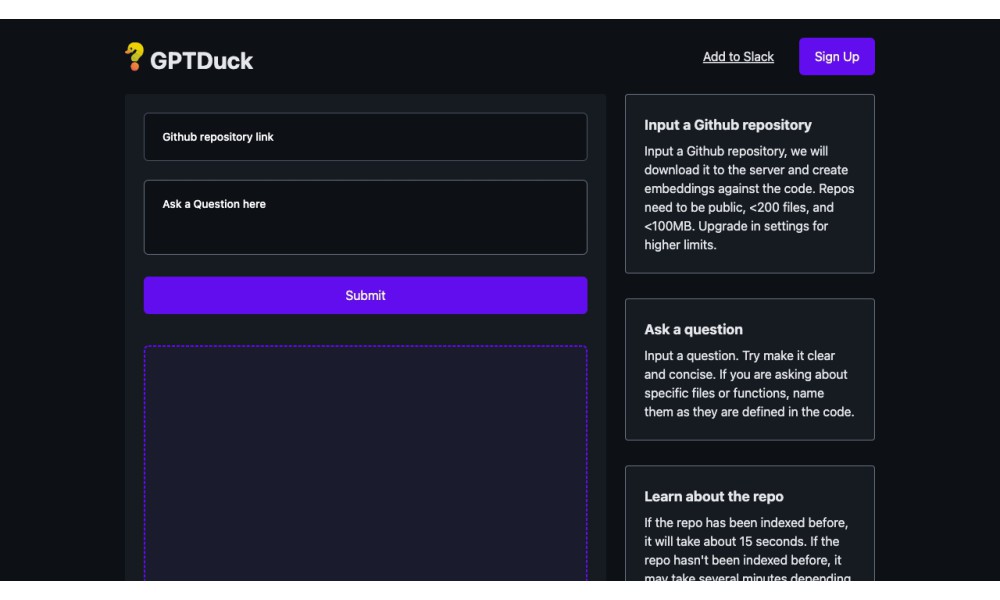Image resolution: width=1000 pixels, height=600 pixels.
Task: Submit the question with the Submit button
Action: pyautogui.click(x=365, y=295)
